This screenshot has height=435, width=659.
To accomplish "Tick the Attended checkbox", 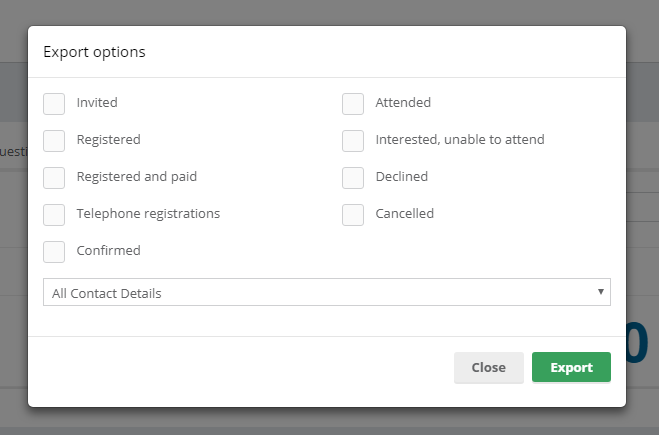I will click(x=353, y=104).
